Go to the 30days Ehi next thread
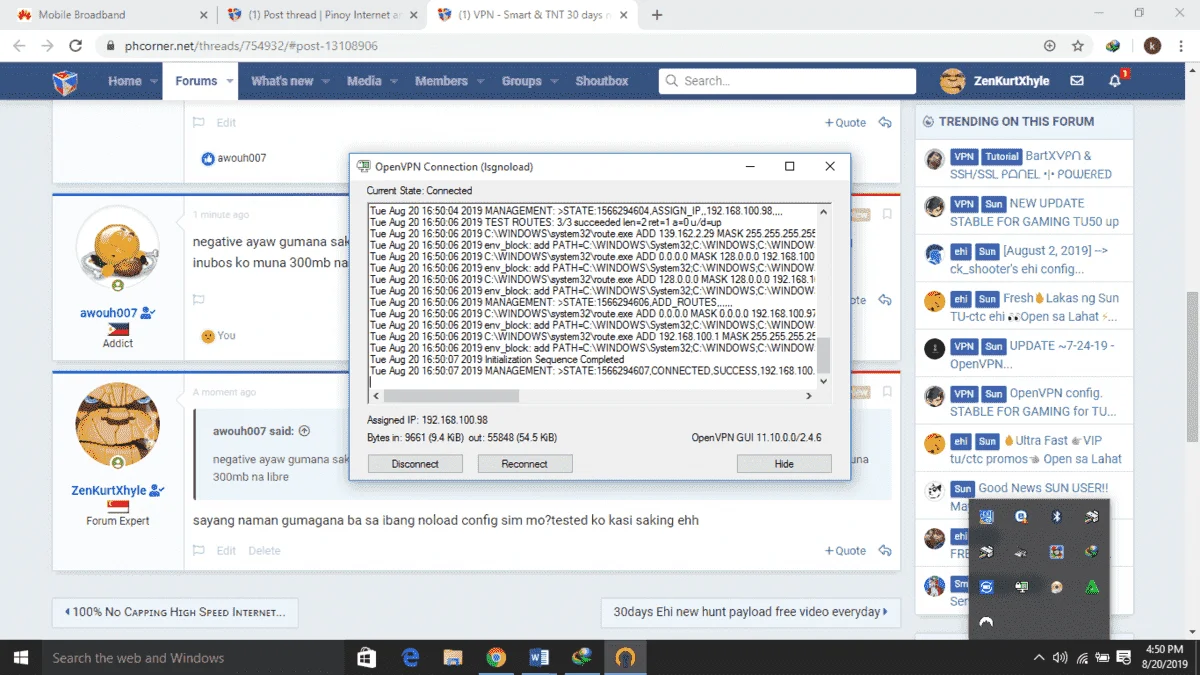The width and height of the screenshot is (1200, 675). click(751, 612)
